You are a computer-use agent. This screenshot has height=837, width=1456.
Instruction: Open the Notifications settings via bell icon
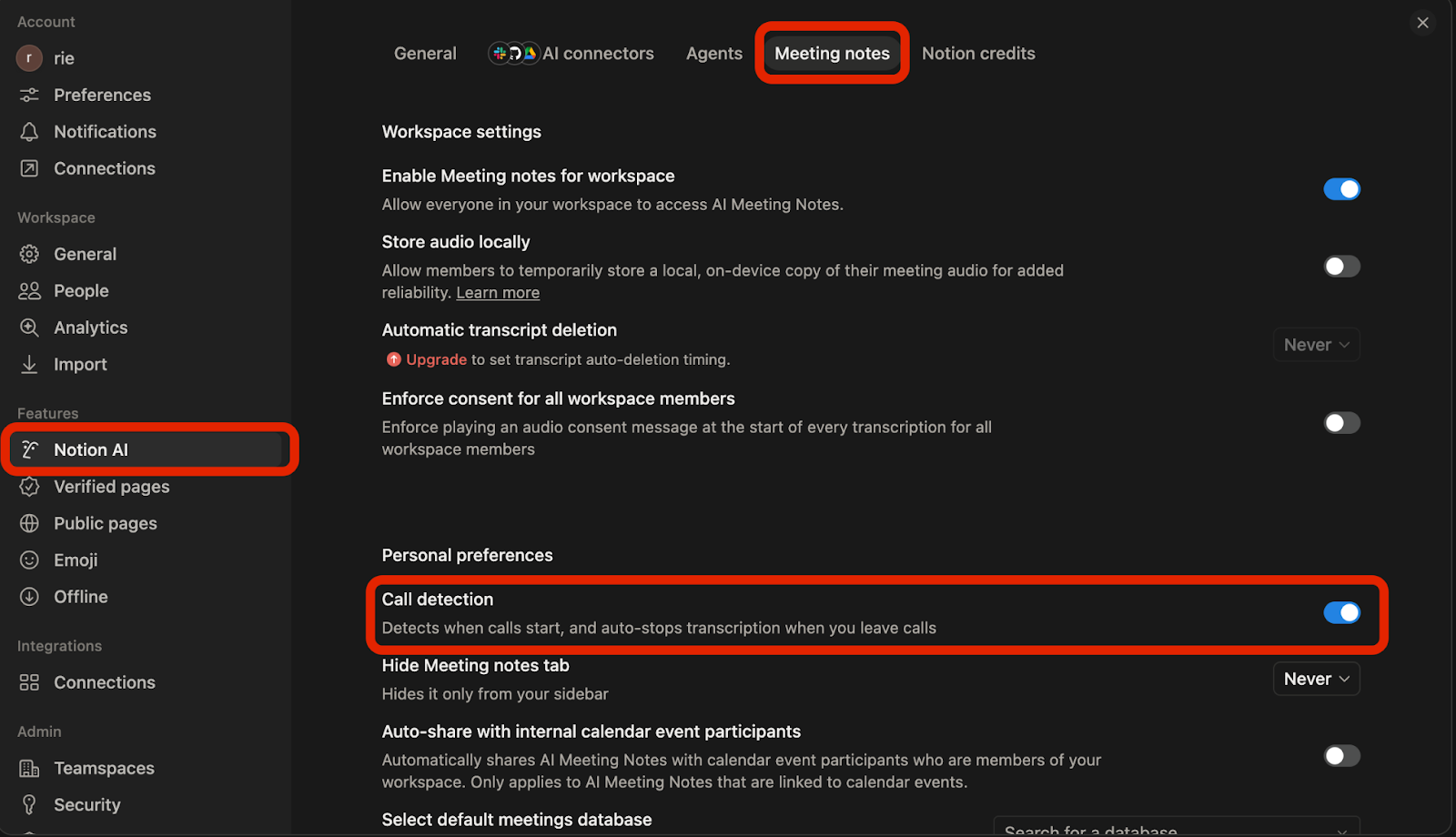pos(28,131)
